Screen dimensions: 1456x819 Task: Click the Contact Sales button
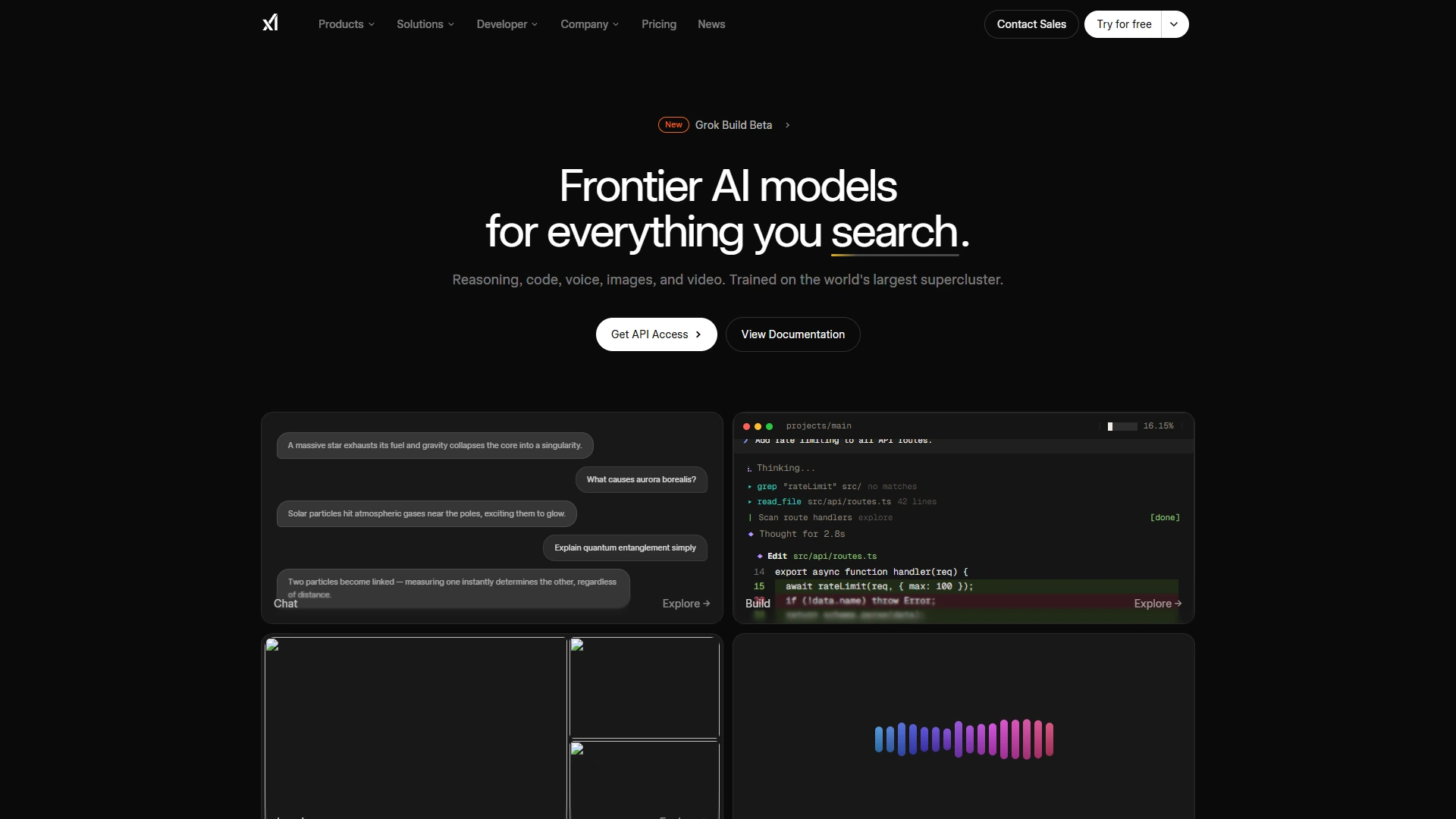1031,24
